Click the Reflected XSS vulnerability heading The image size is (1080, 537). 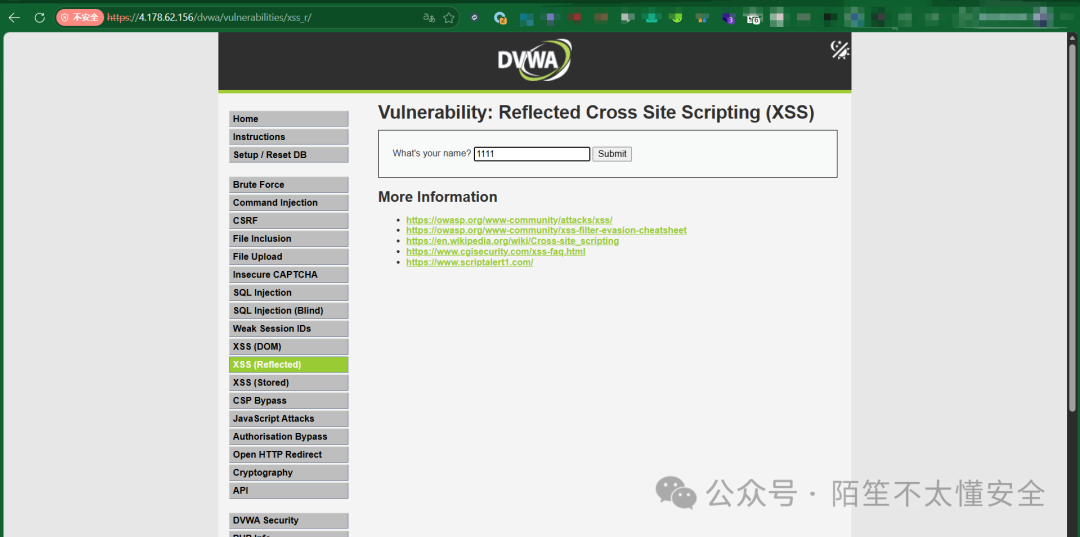tap(596, 113)
